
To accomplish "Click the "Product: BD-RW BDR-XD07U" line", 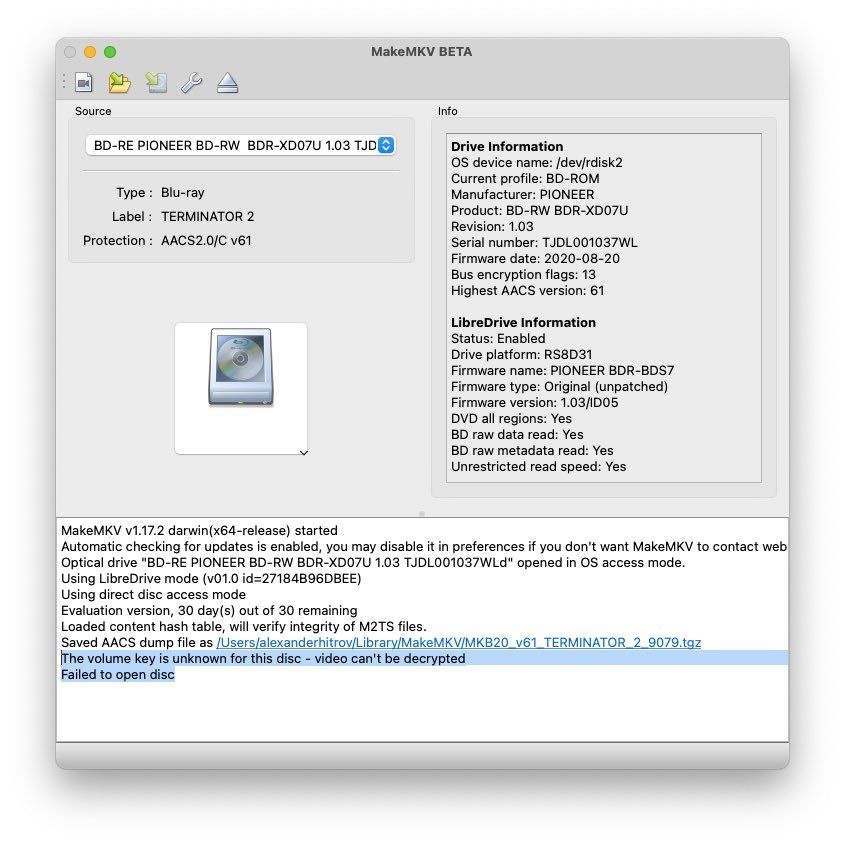I will click(x=539, y=211).
